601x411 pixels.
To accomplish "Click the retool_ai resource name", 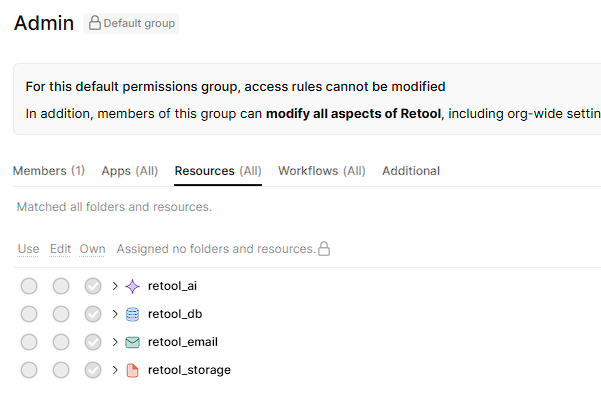I will 172,286.
